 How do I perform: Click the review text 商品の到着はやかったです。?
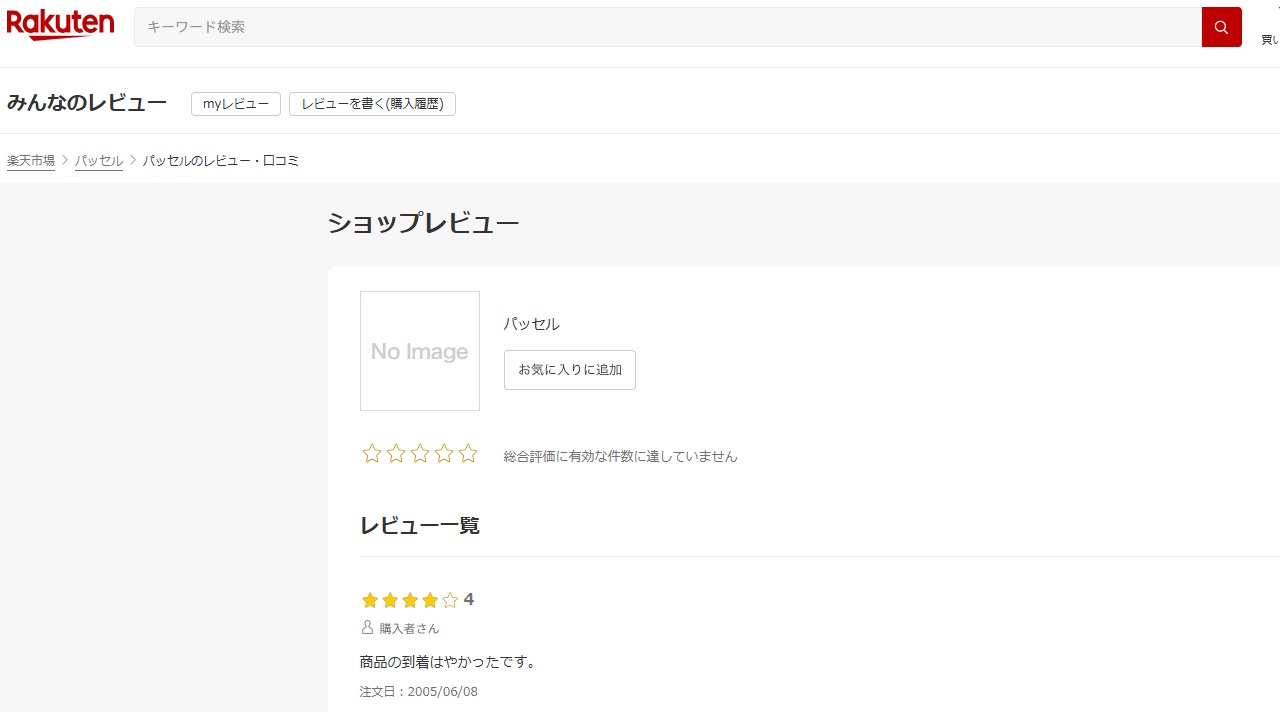click(448, 662)
